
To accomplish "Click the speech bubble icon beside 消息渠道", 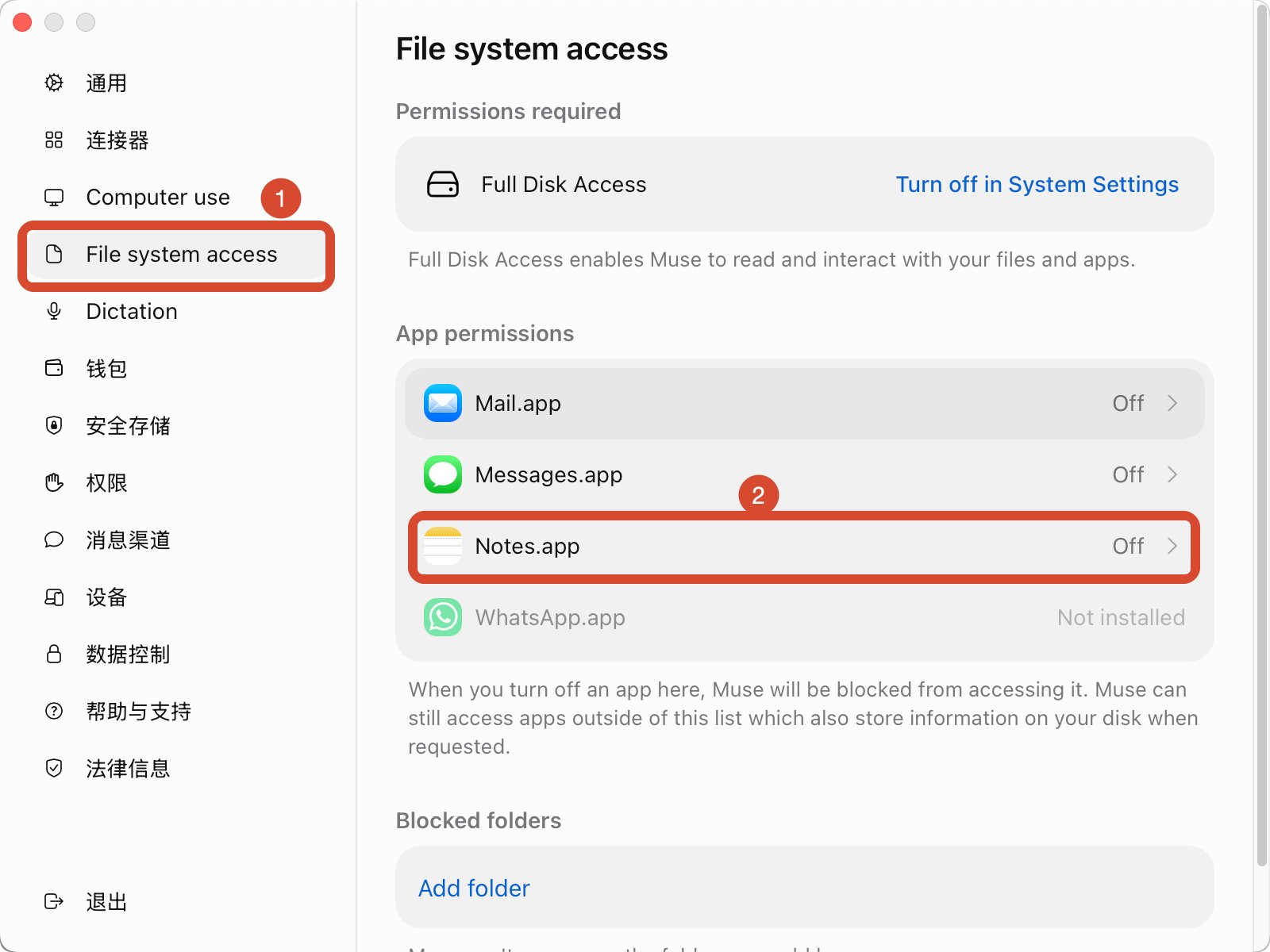I will click(54, 539).
